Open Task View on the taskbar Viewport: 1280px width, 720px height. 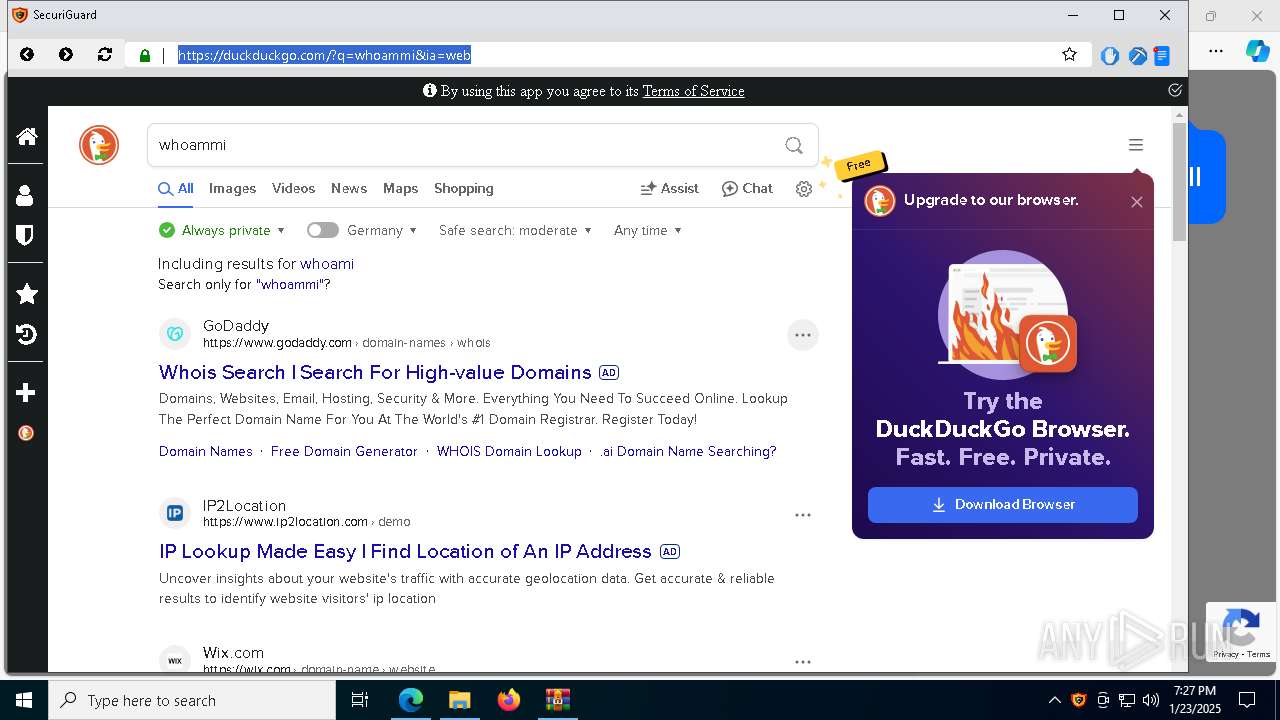(x=360, y=700)
